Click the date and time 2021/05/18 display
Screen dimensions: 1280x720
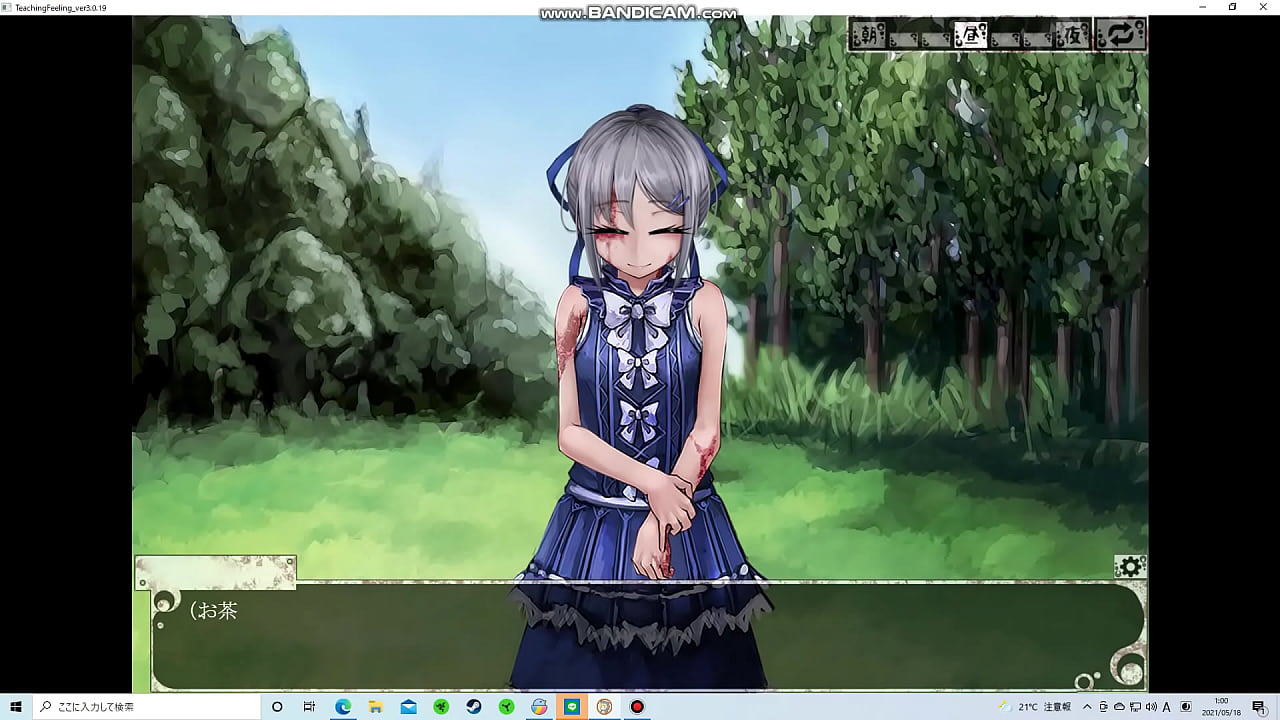coord(1221,708)
